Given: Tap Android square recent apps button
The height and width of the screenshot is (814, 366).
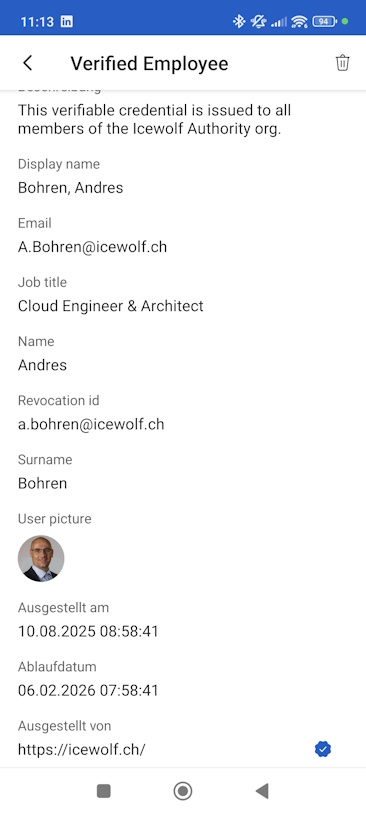Looking at the screenshot, I should click(104, 791).
